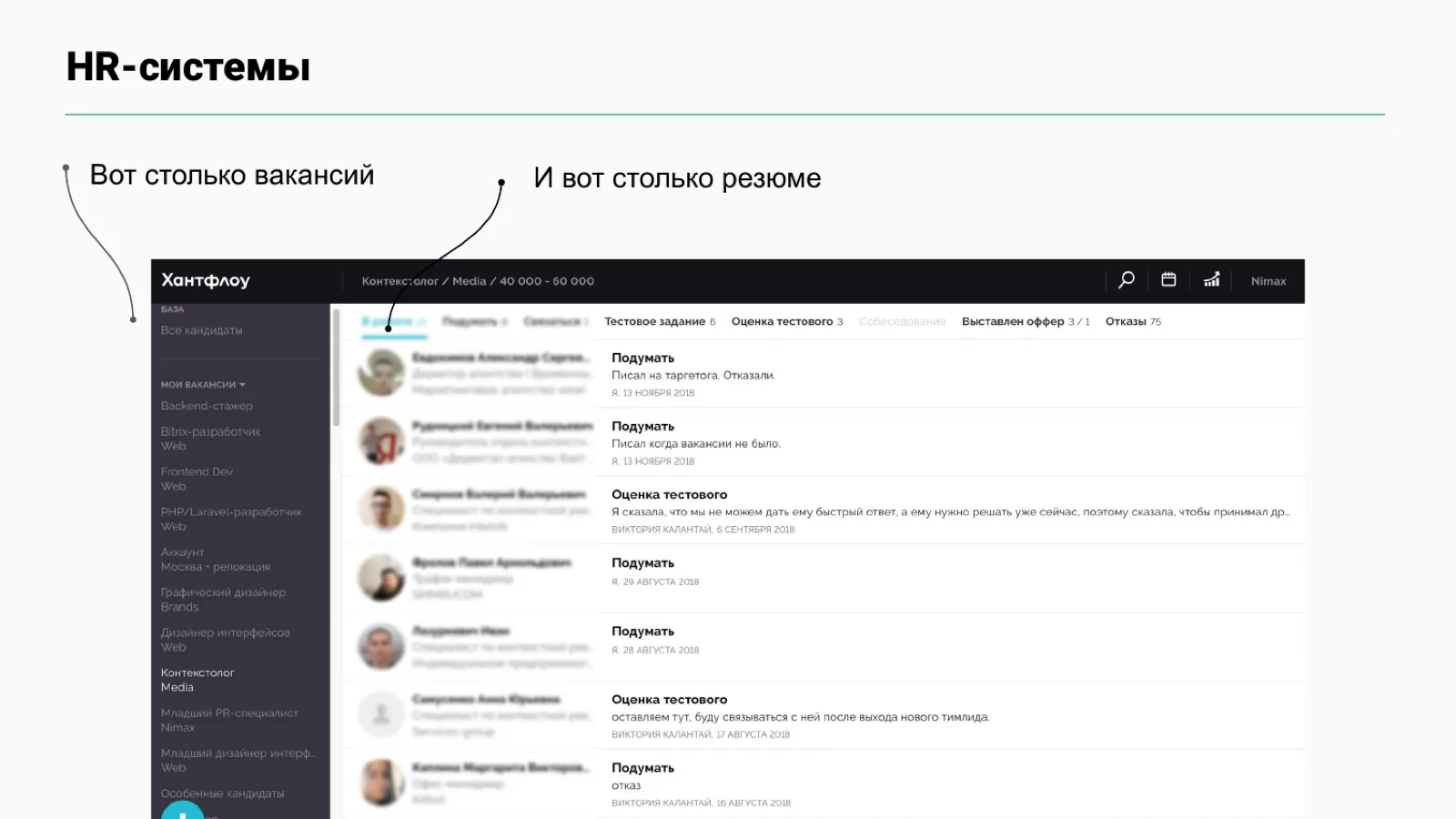Click date "Виктория Калантай, 6 сентября 2018"
The width and height of the screenshot is (1456, 819).
click(703, 530)
